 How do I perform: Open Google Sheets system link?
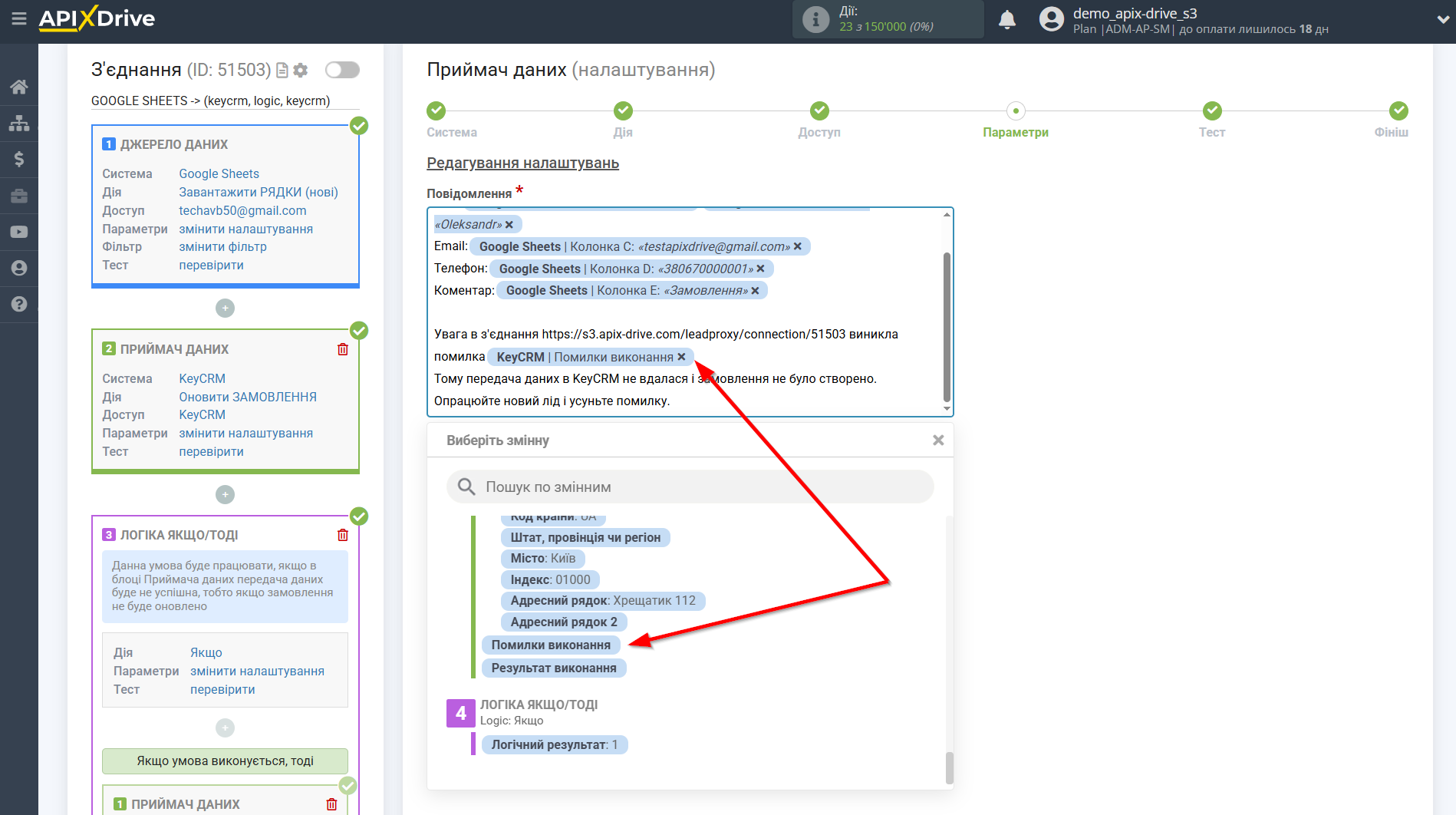coord(219,173)
